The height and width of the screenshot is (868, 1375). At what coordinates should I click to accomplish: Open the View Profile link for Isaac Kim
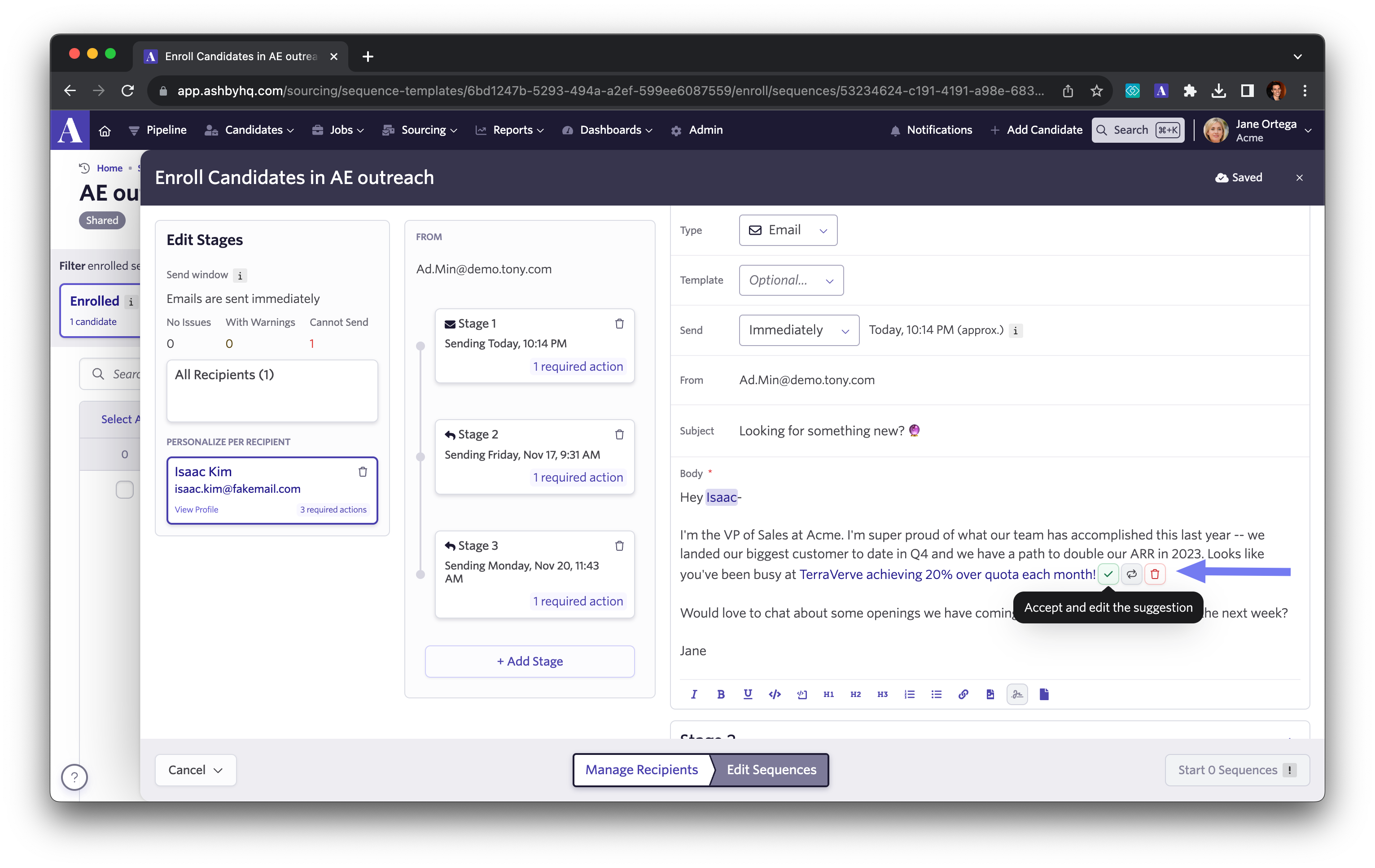[x=196, y=509]
